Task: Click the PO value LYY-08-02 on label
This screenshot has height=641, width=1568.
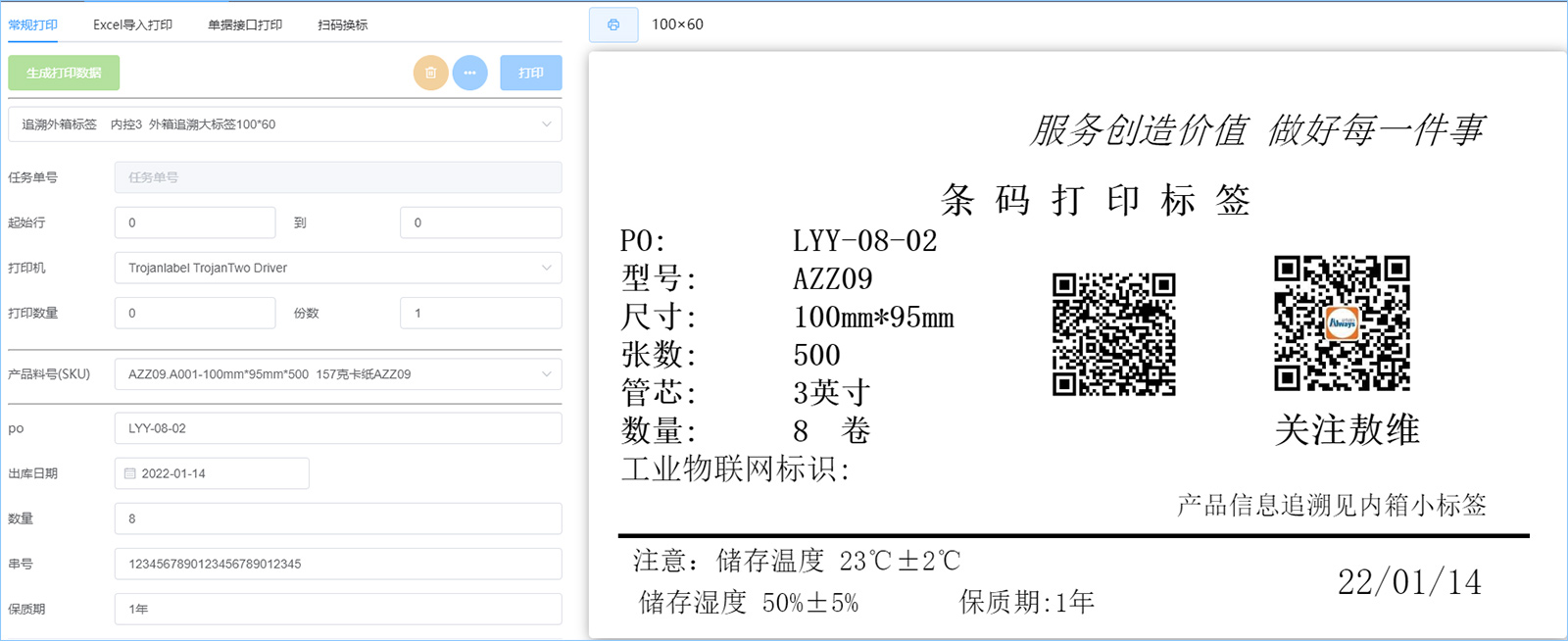Action: [x=865, y=241]
